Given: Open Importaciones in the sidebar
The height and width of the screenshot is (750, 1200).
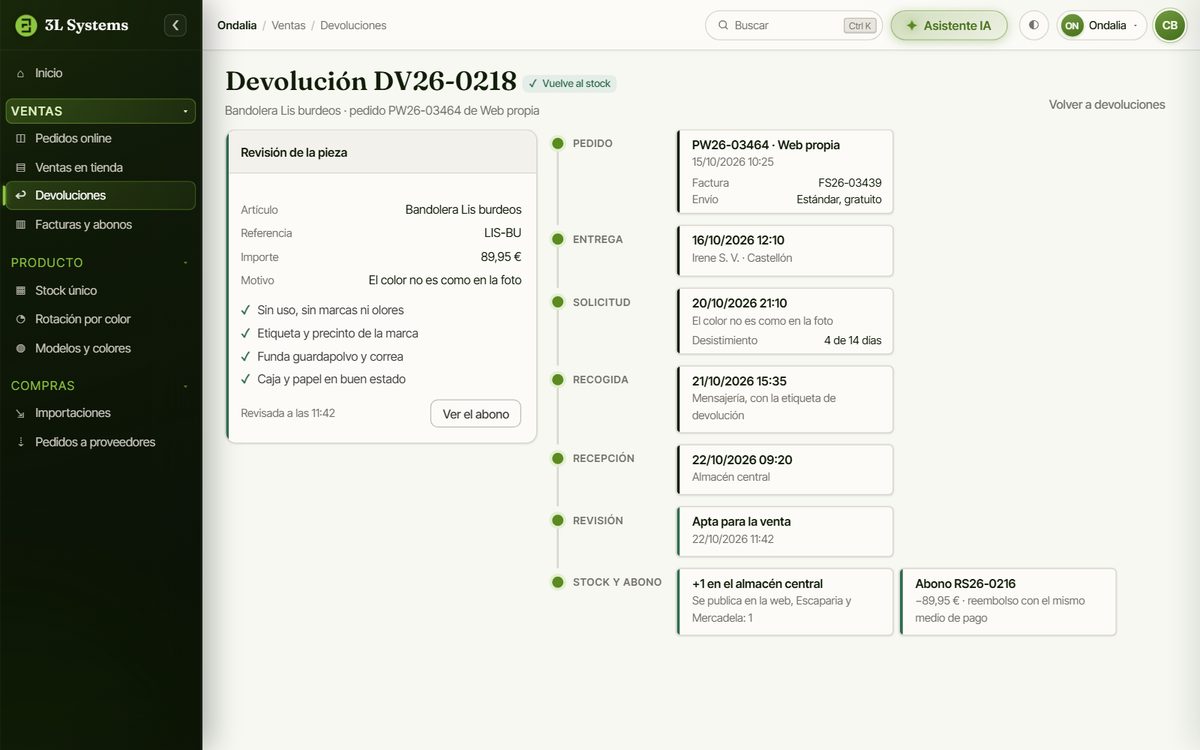Looking at the screenshot, I should click(100, 413).
